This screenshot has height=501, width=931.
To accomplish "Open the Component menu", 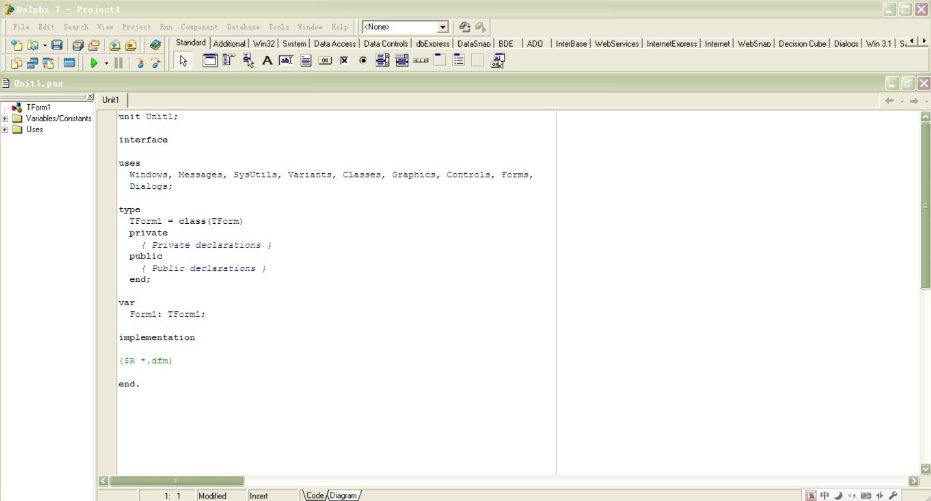I will point(199,27).
